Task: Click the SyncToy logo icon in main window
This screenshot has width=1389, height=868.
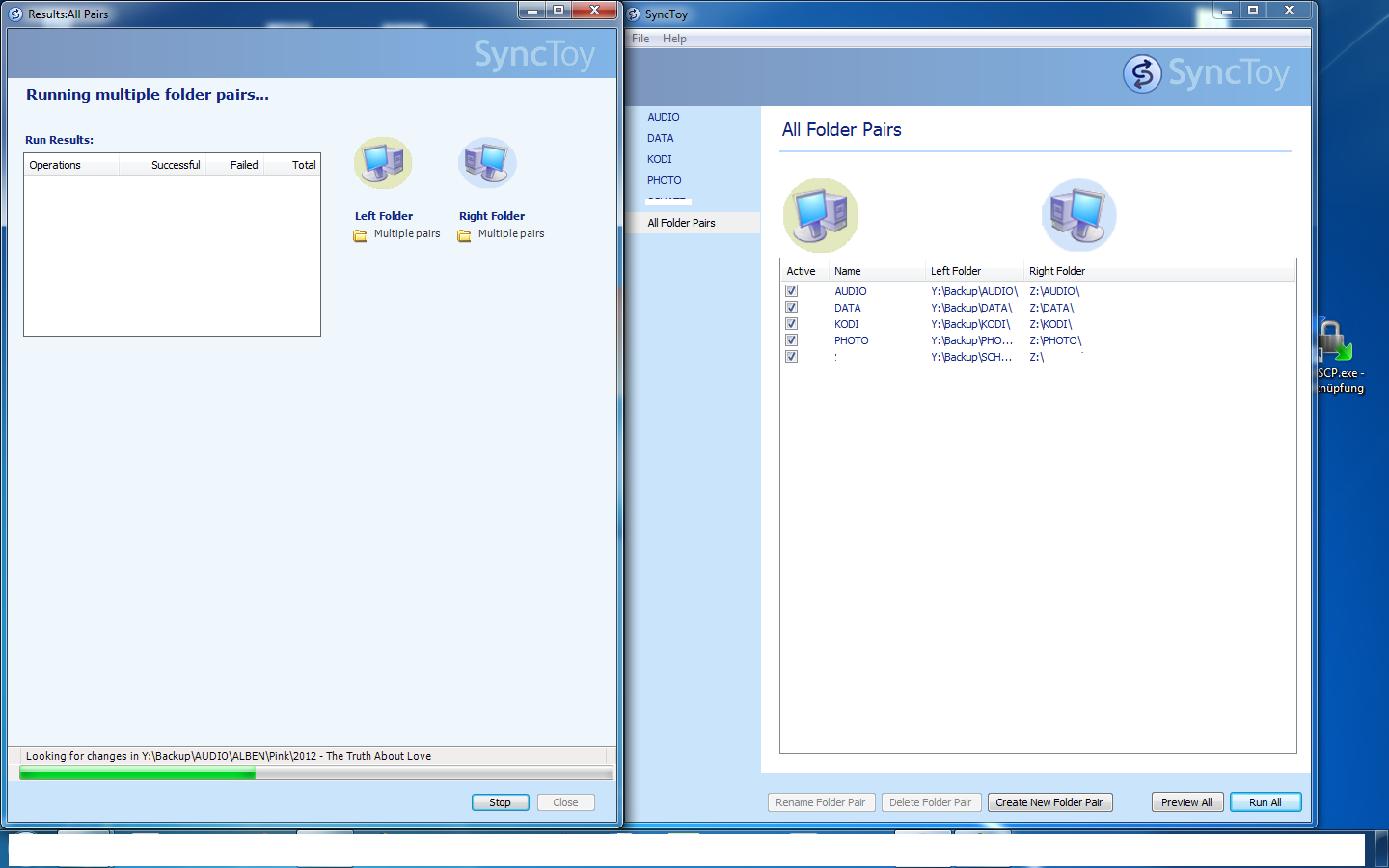Action: pos(1142,73)
